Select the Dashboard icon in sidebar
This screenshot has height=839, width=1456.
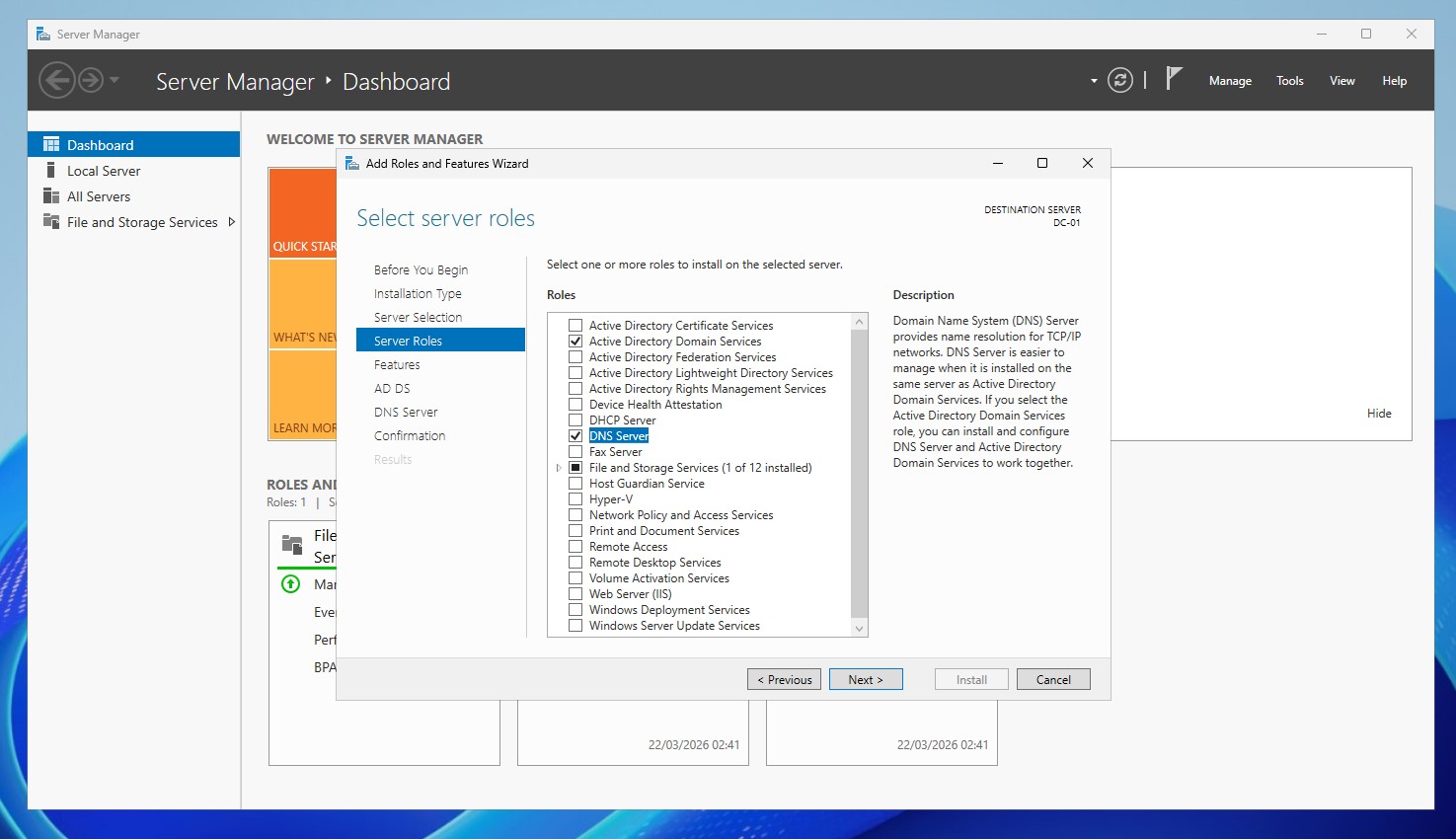pos(51,145)
